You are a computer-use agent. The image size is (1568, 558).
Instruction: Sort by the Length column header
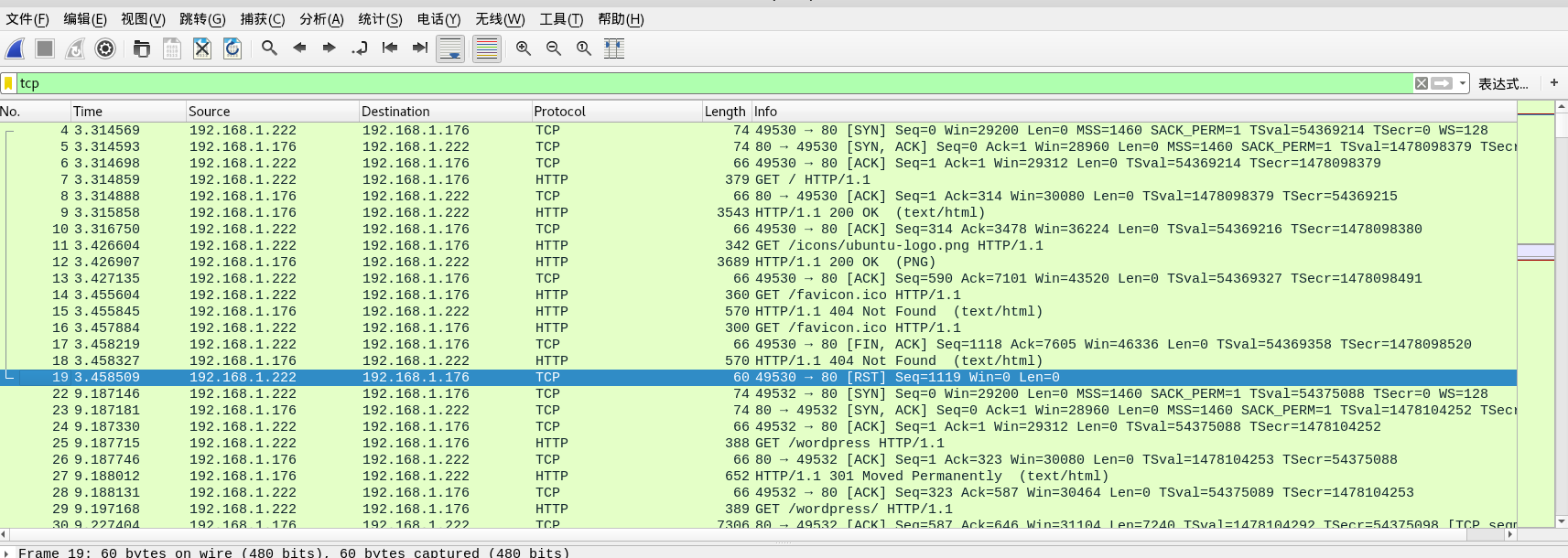tap(727, 112)
